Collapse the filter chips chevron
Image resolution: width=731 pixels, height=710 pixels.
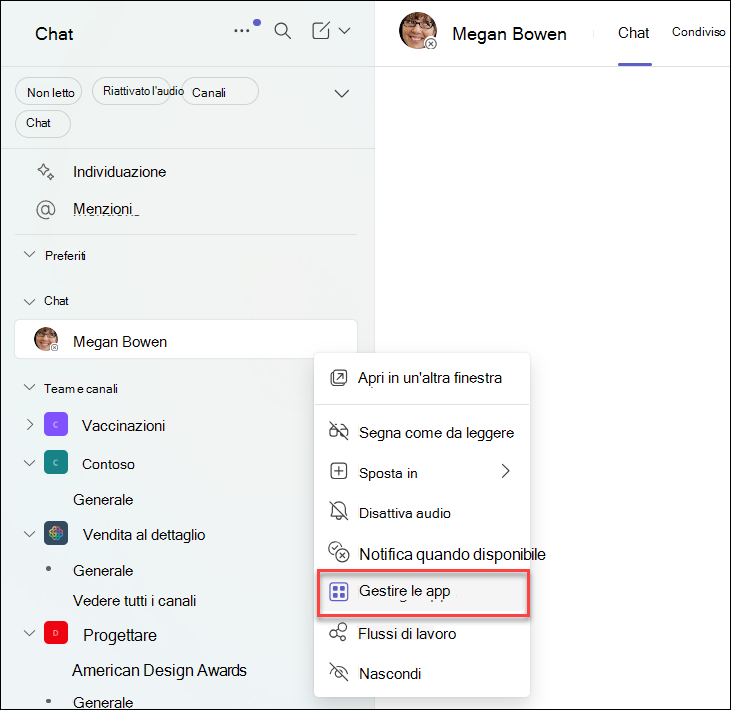342,94
